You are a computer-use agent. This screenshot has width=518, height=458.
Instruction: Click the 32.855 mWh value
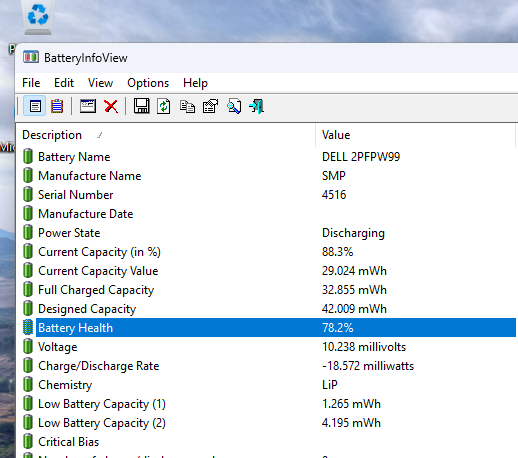click(354, 289)
